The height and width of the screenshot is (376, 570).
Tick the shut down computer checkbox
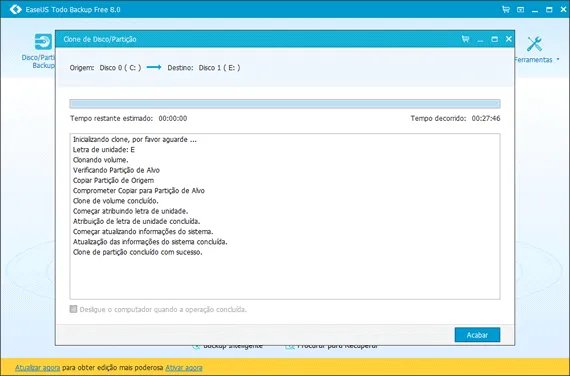[73, 309]
